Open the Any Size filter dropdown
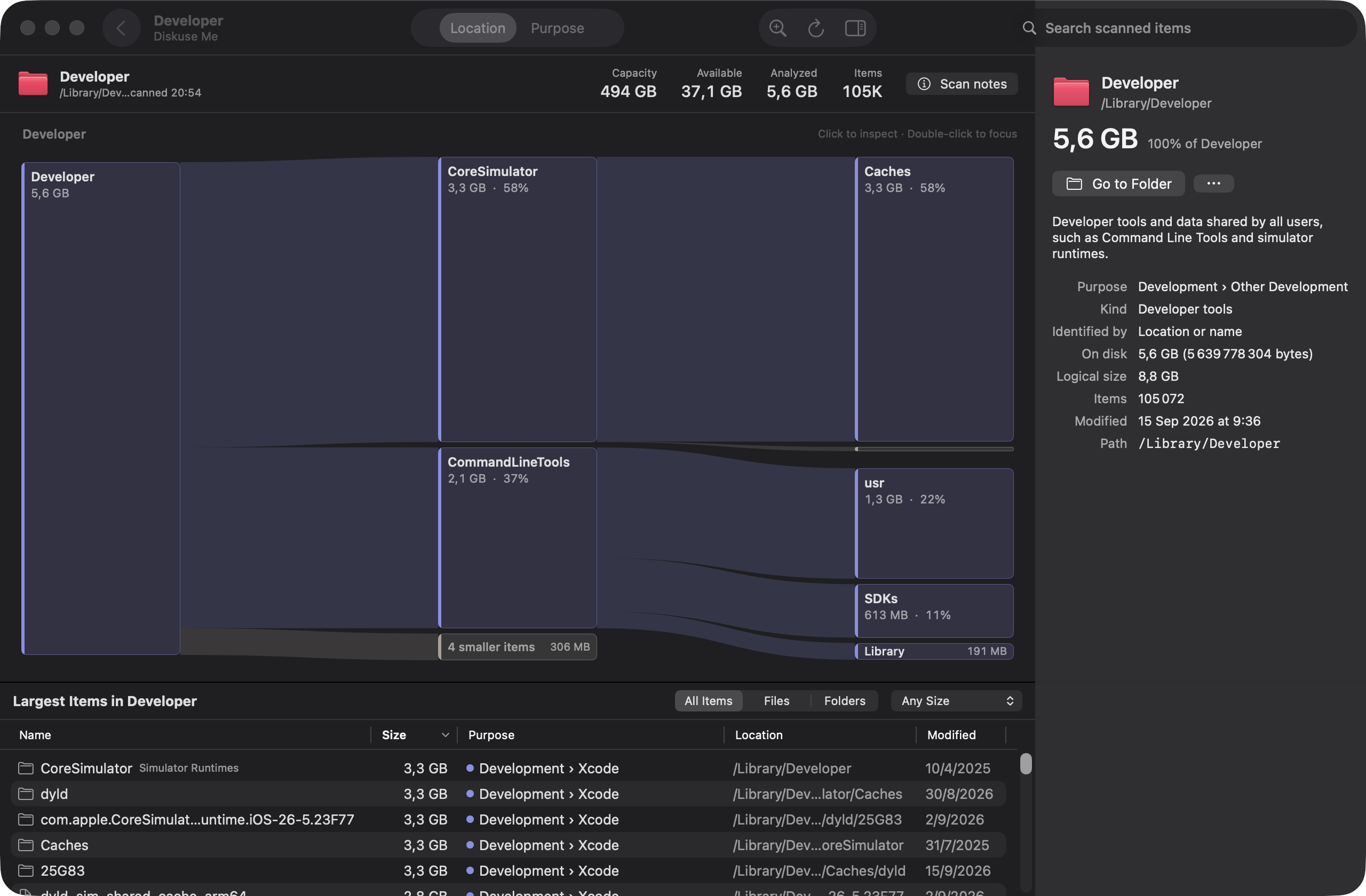This screenshot has width=1366, height=896. (x=957, y=700)
